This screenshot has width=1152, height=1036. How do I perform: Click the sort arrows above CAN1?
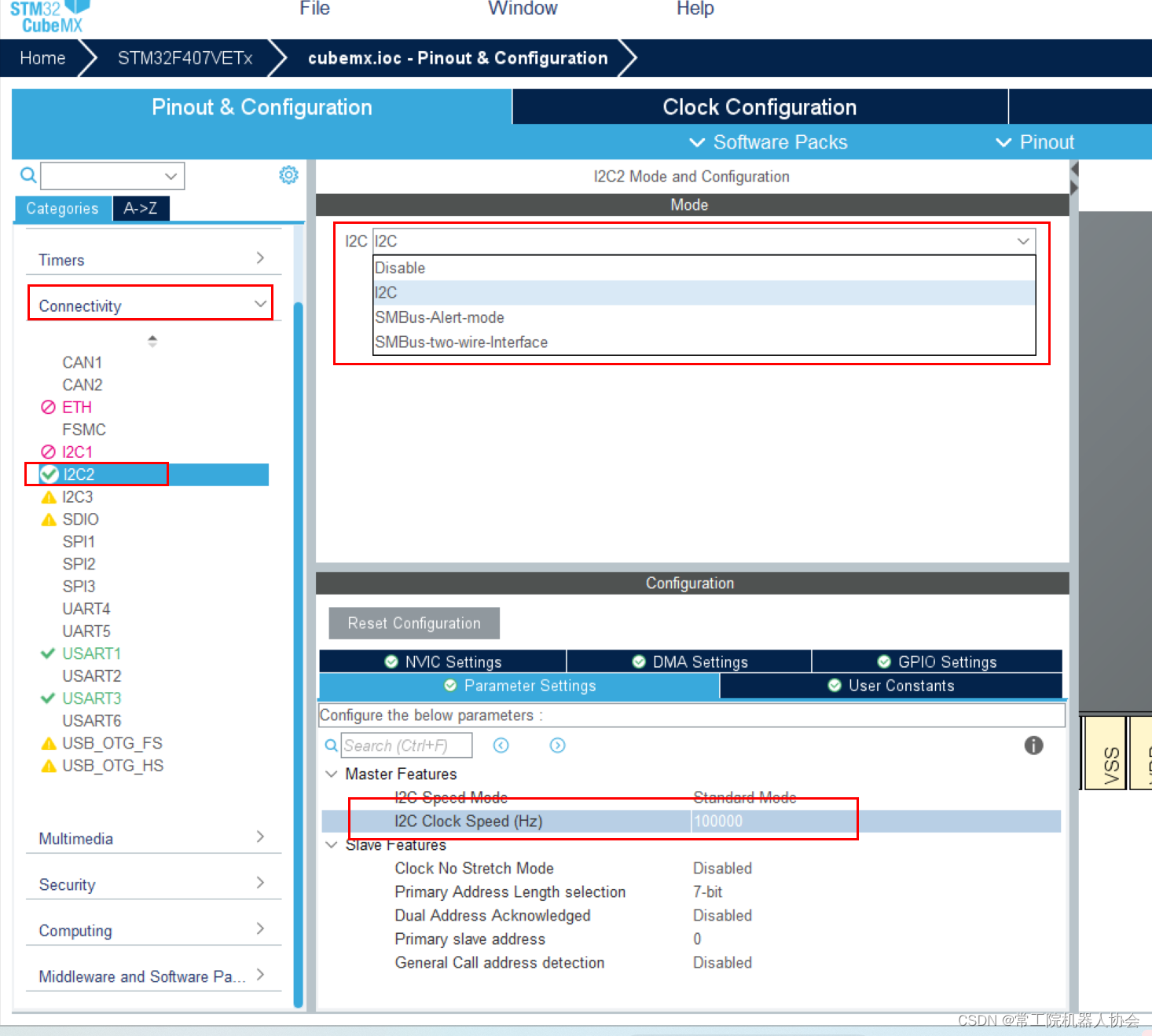coord(152,341)
